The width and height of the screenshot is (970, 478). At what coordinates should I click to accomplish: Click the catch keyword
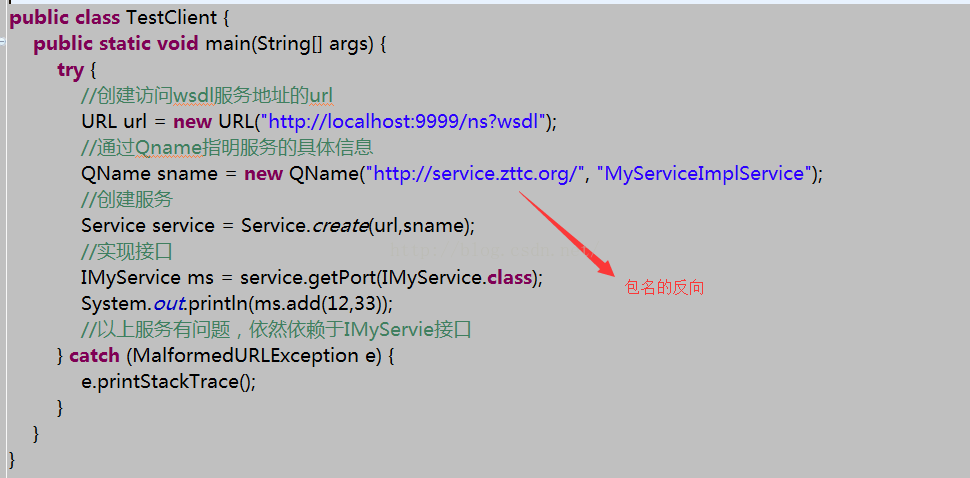94,356
